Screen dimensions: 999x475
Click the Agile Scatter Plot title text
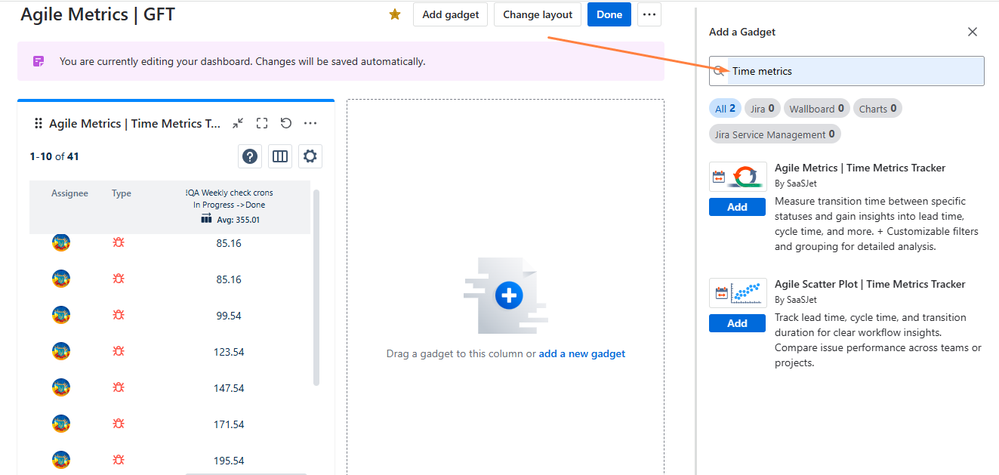click(870, 284)
